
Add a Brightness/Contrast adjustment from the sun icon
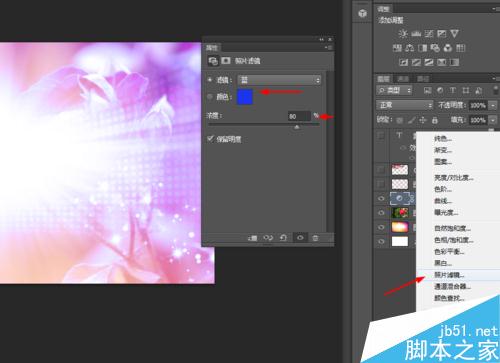click(403, 33)
